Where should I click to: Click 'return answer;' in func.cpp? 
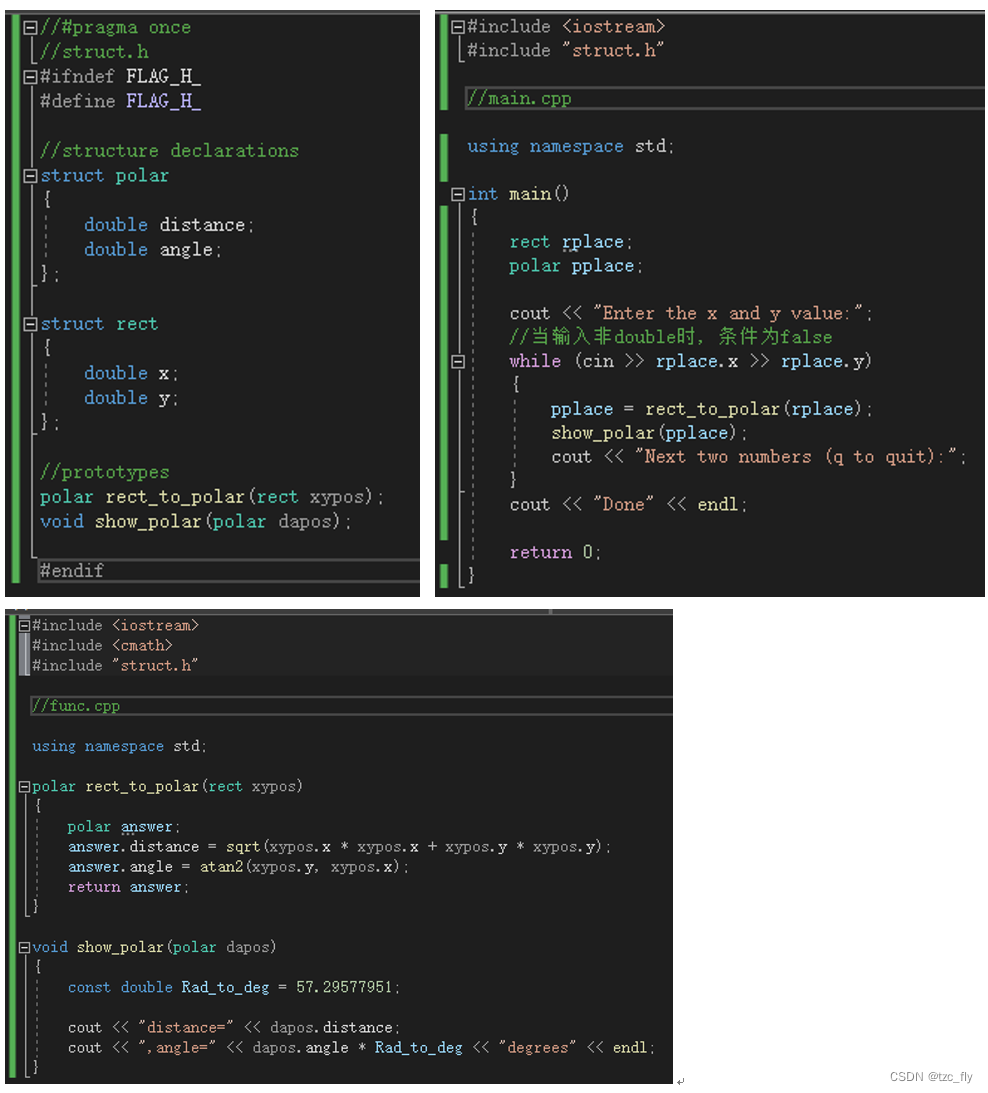point(128,887)
